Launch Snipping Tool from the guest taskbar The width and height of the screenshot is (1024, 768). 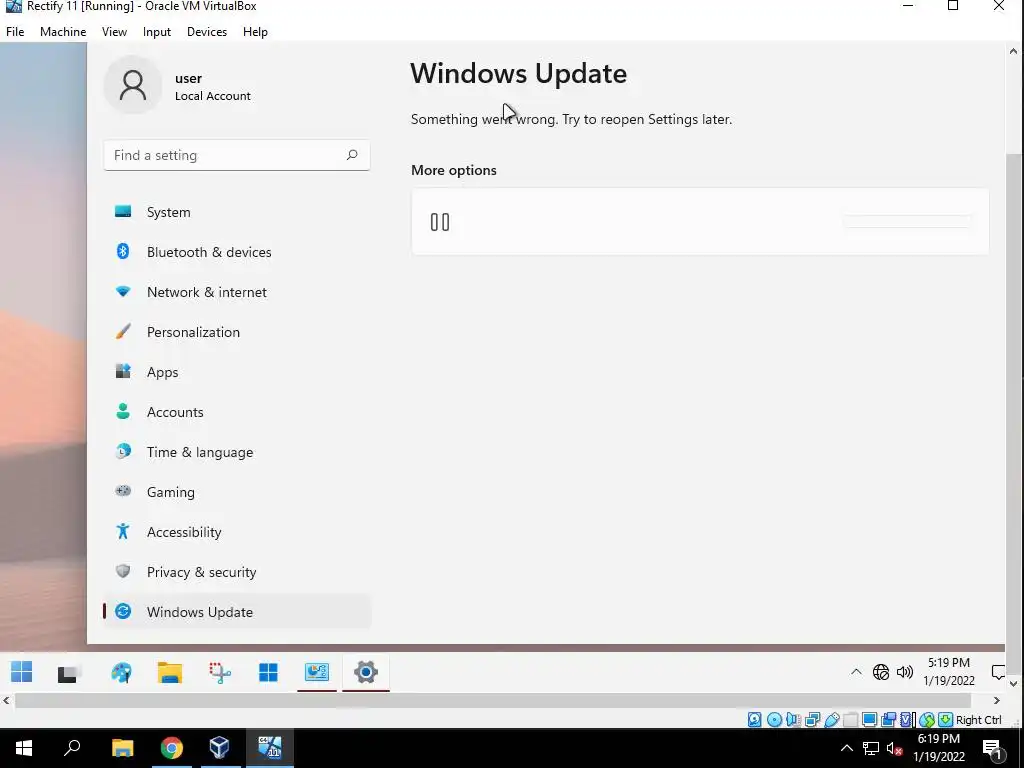[x=219, y=673]
